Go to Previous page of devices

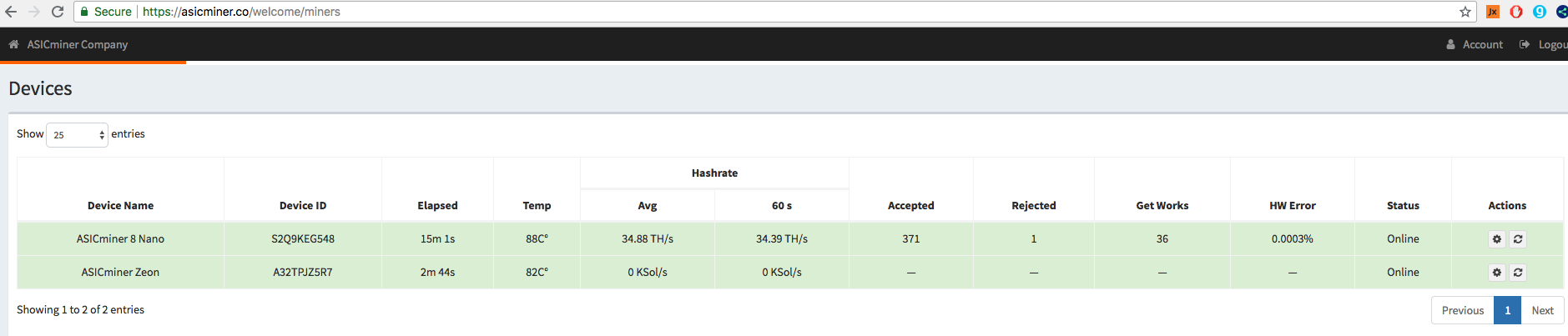[x=1463, y=310]
